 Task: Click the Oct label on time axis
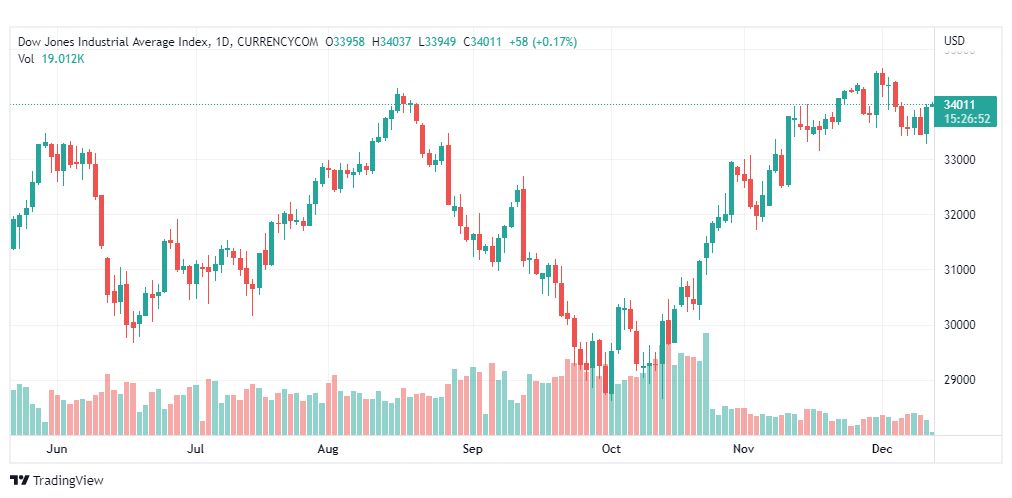tap(610, 450)
